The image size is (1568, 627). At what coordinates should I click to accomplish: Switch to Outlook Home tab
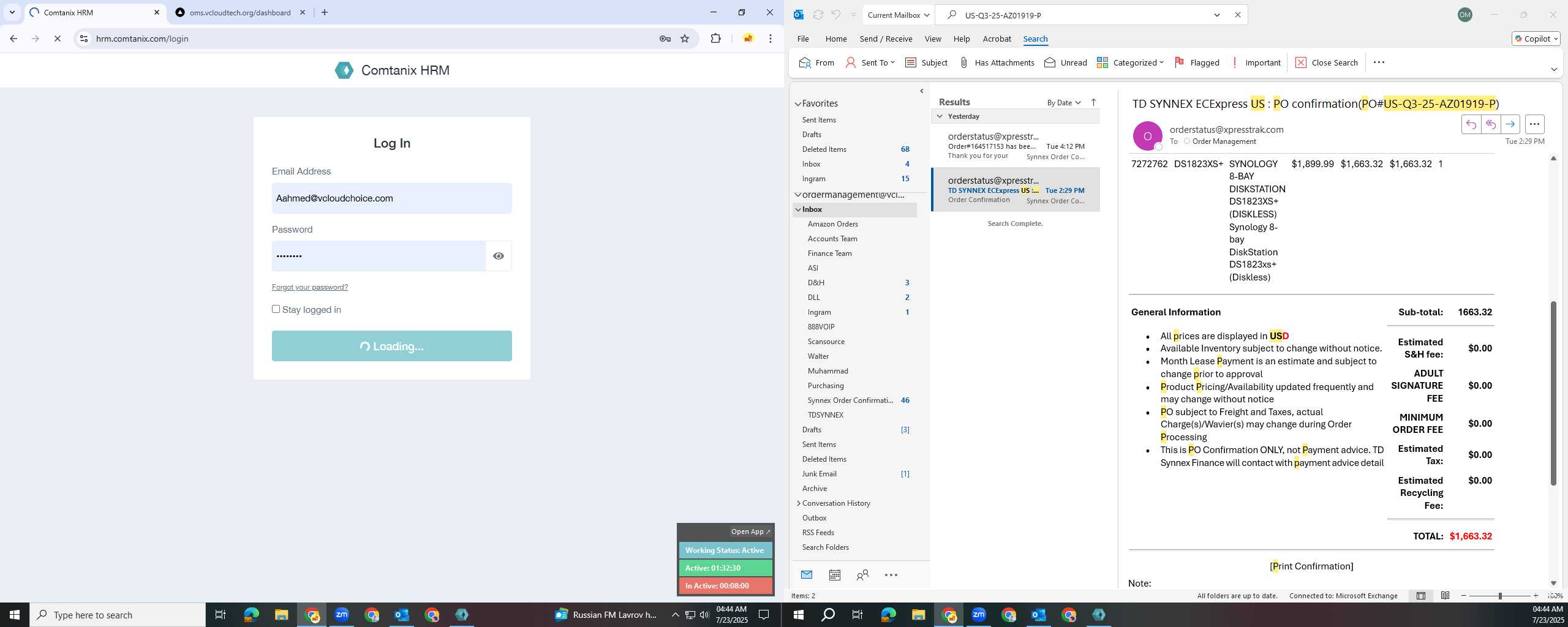tap(836, 39)
